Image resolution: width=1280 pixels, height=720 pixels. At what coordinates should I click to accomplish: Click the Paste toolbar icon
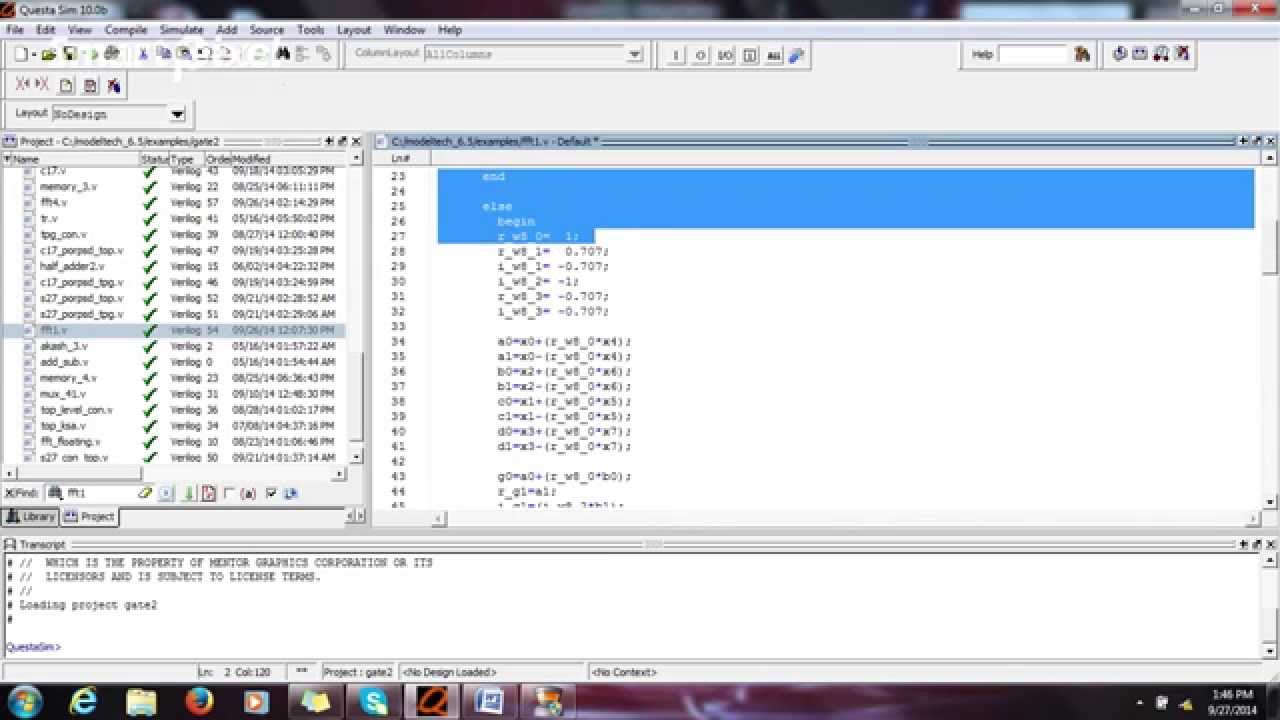(184, 54)
